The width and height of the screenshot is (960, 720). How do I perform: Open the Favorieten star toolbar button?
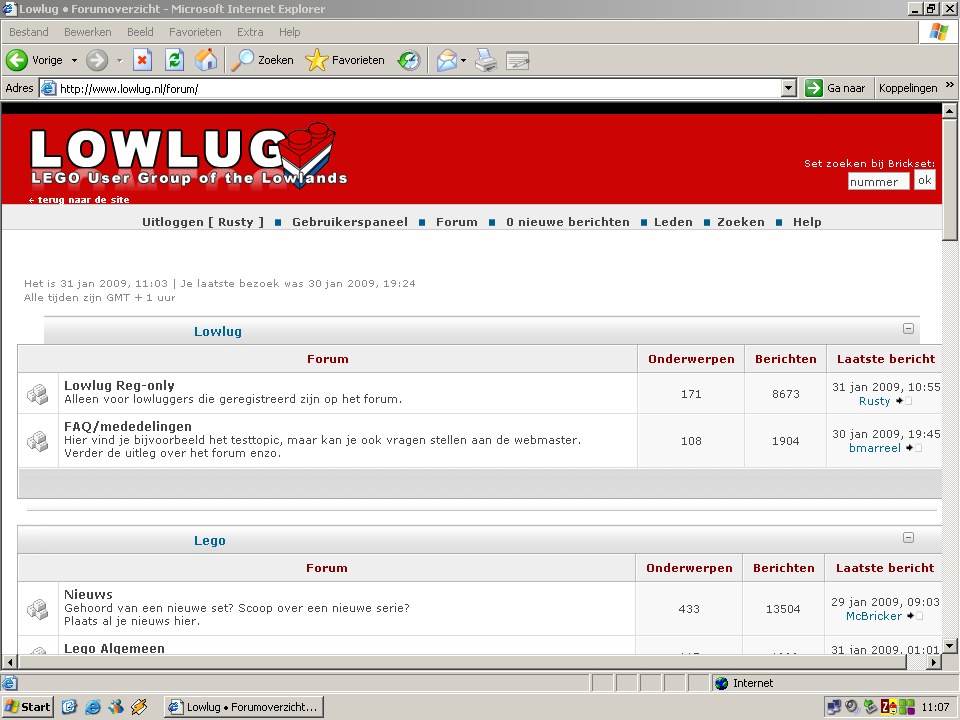345,60
